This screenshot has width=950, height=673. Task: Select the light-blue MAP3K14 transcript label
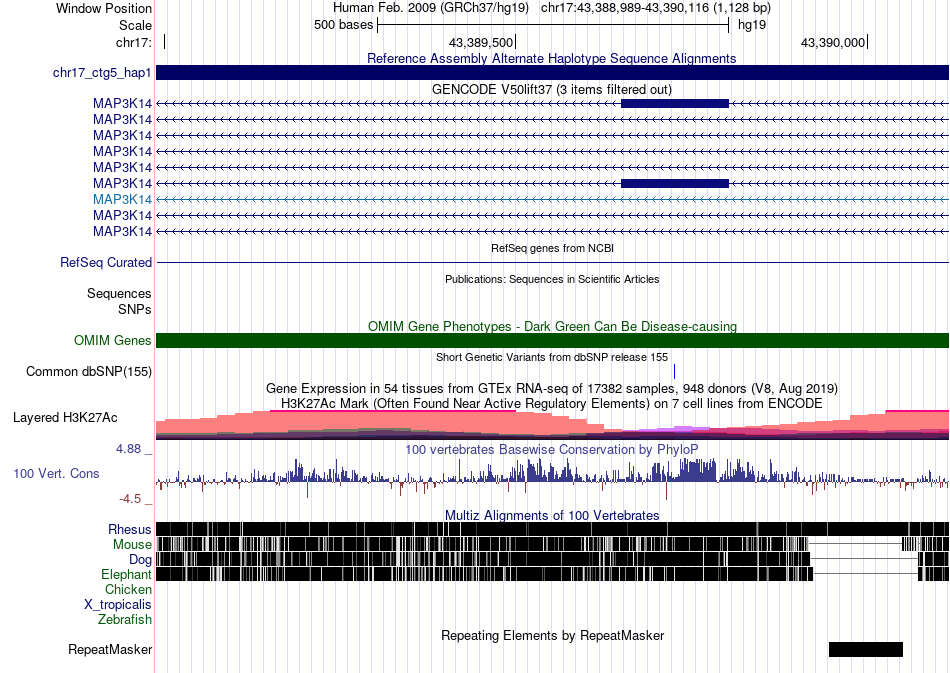(122, 199)
